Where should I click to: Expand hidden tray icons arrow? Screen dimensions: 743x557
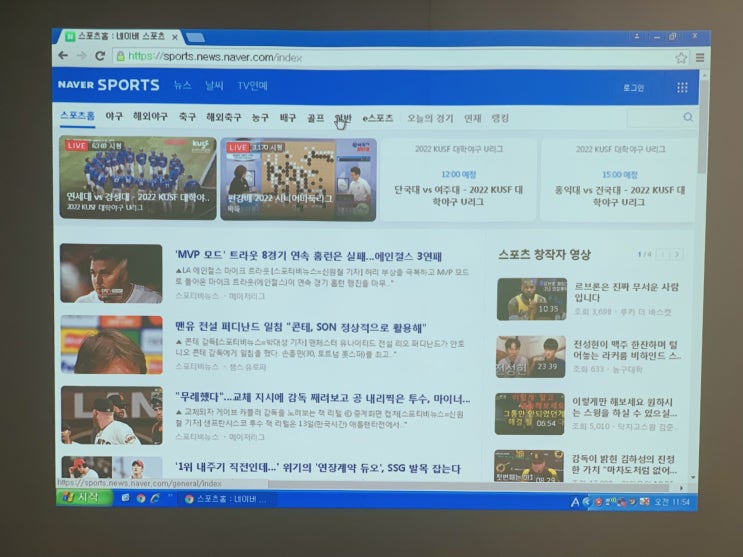coord(586,502)
